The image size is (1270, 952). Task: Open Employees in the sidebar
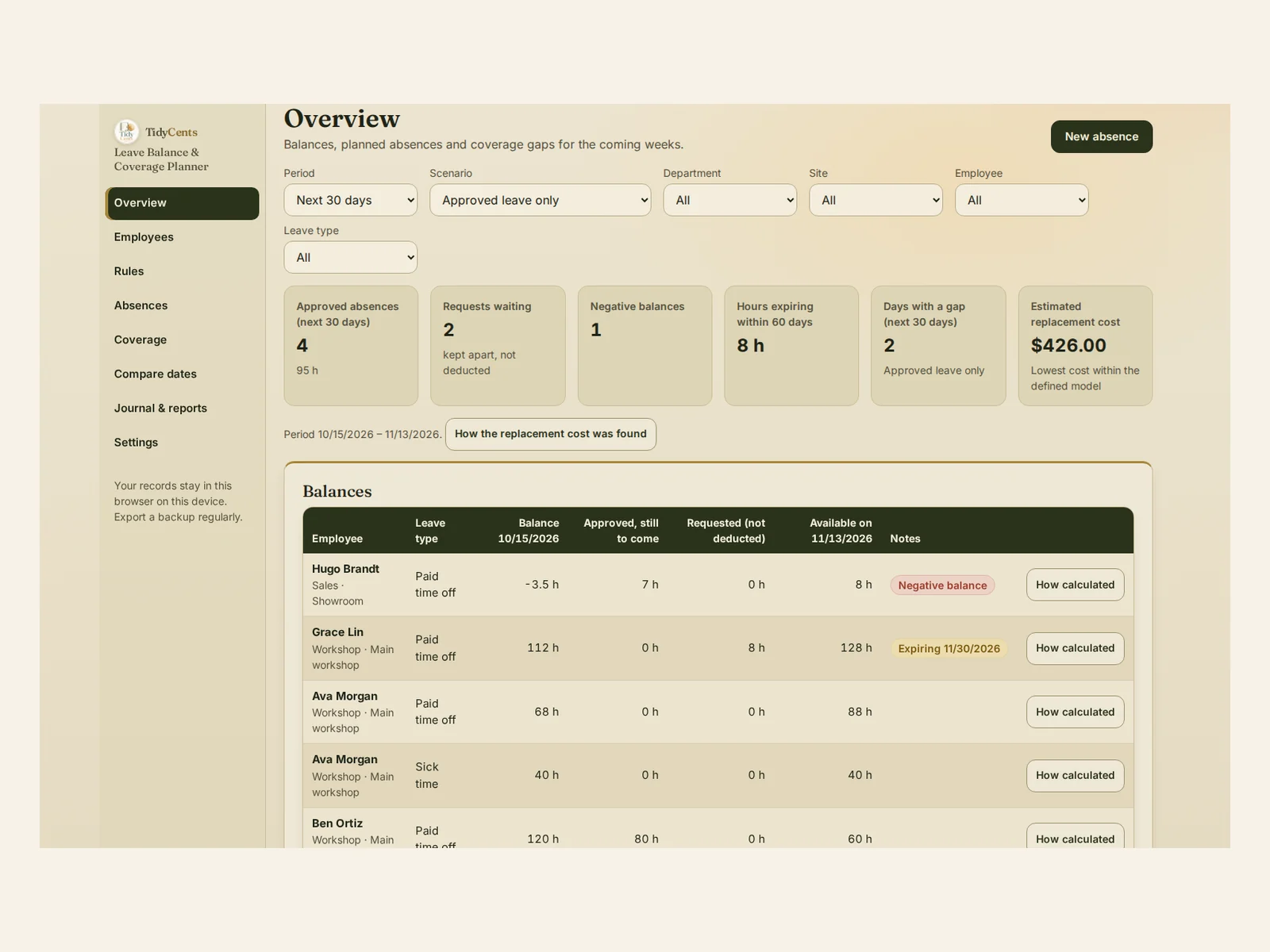pos(183,237)
